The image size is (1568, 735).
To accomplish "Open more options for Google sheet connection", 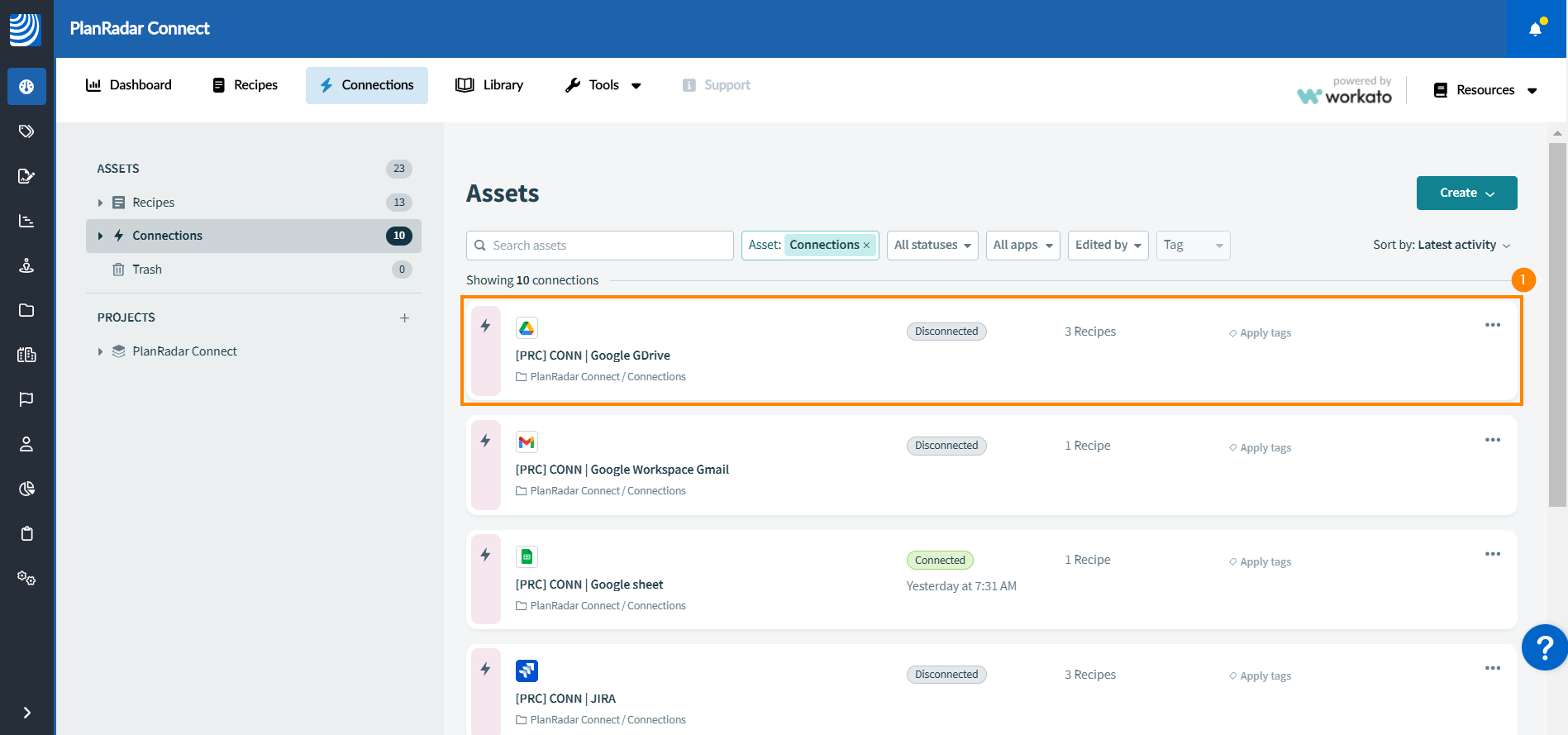I will tap(1492, 554).
